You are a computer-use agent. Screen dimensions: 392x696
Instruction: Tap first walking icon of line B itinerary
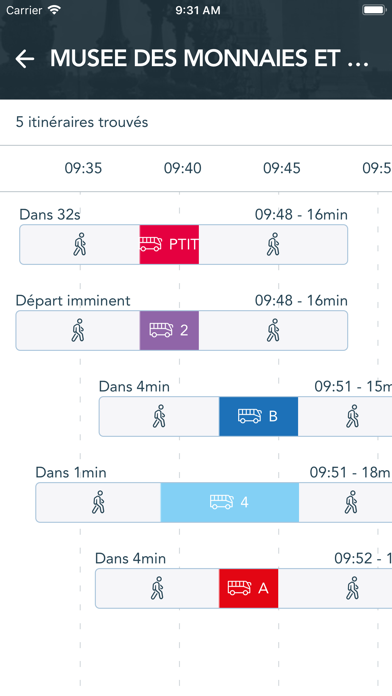[159, 416]
